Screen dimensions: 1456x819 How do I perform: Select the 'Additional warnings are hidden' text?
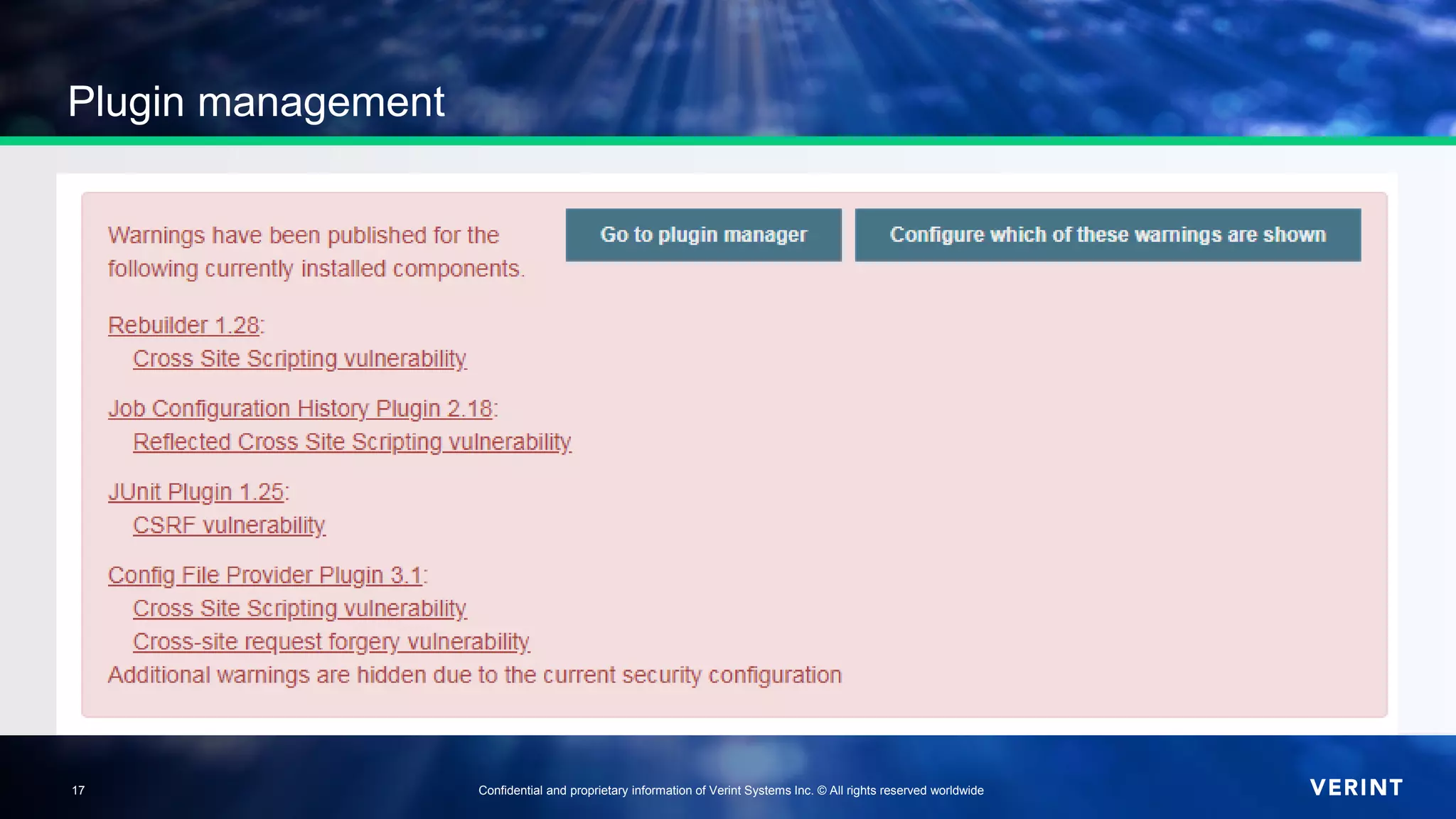coord(474,675)
